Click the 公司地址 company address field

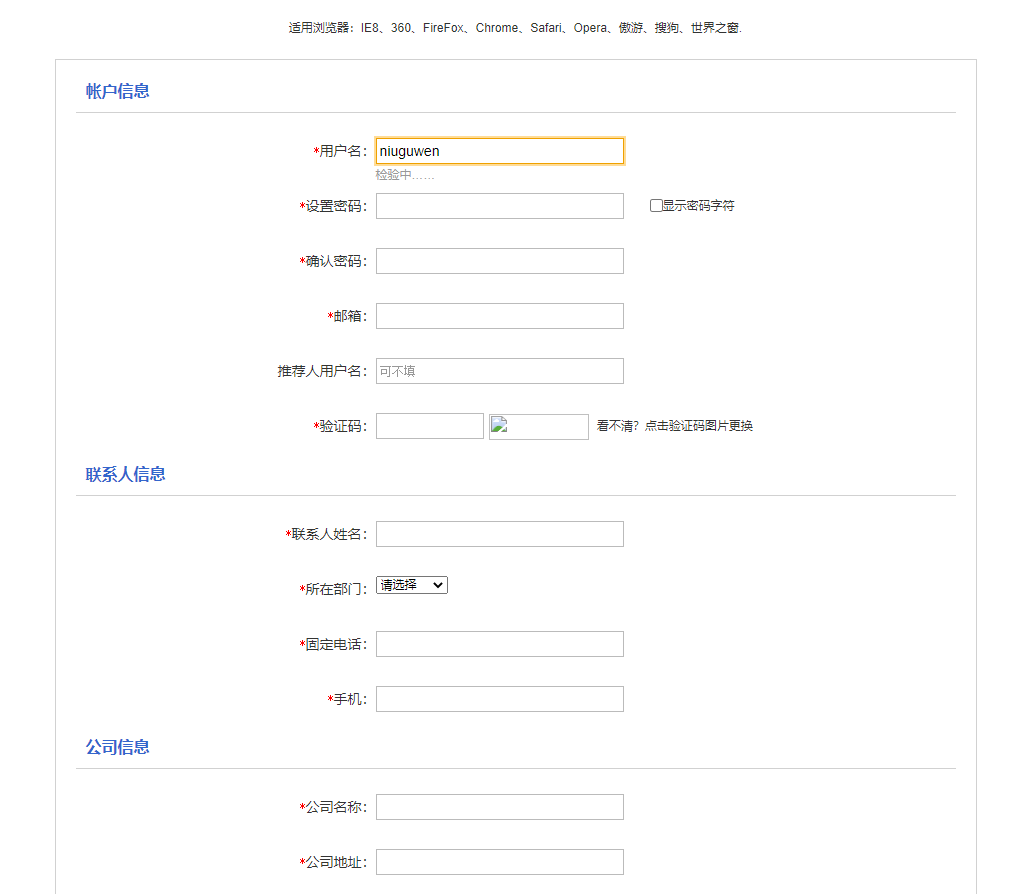pyautogui.click(x=499, y=860)
